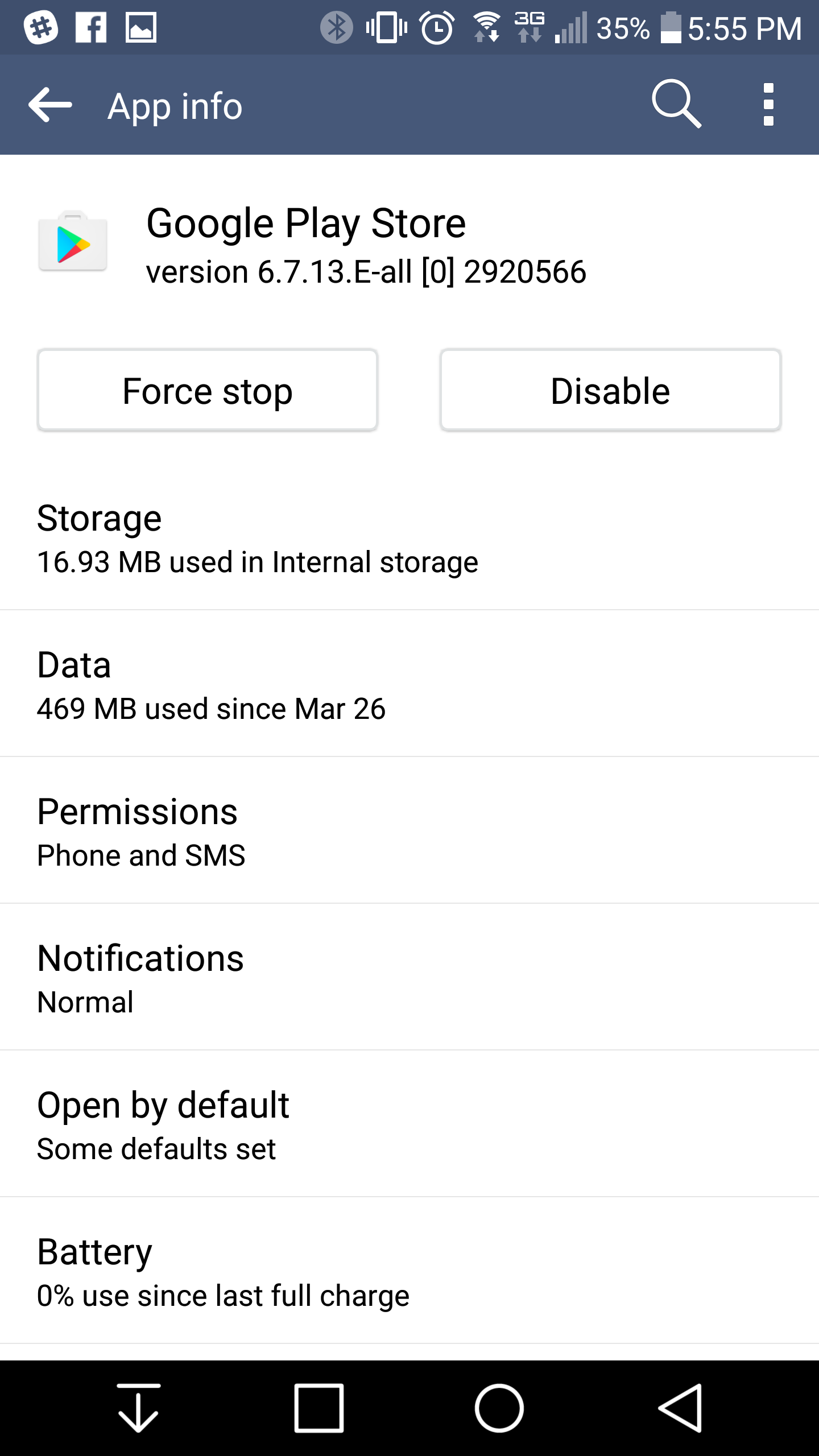
Task: Open recent apps with the square button
Action: [x=318, y=1408]
